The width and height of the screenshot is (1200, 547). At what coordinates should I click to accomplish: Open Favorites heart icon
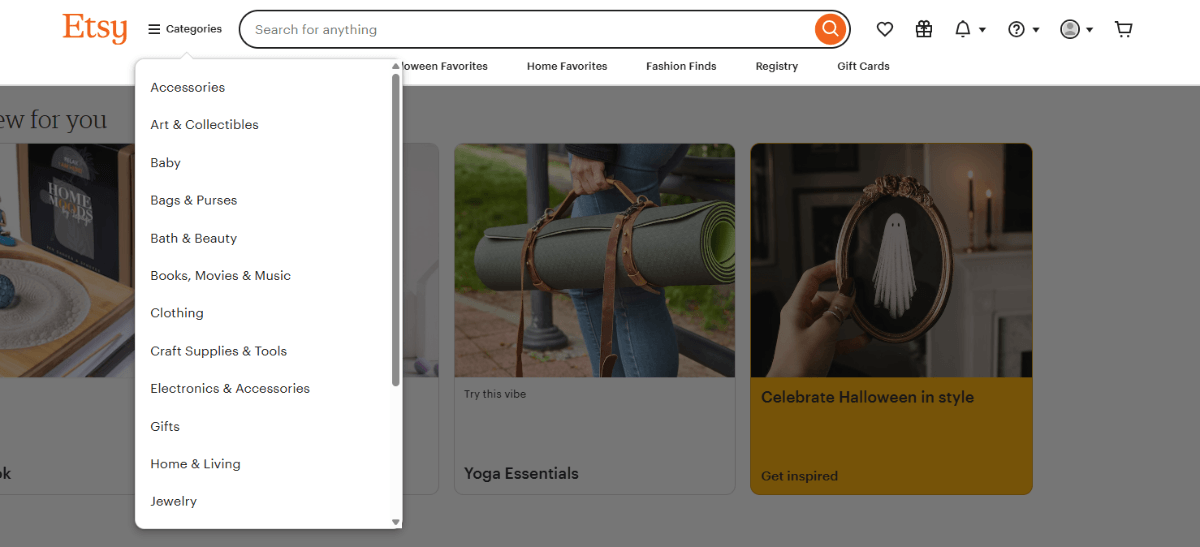pos(885,29)
